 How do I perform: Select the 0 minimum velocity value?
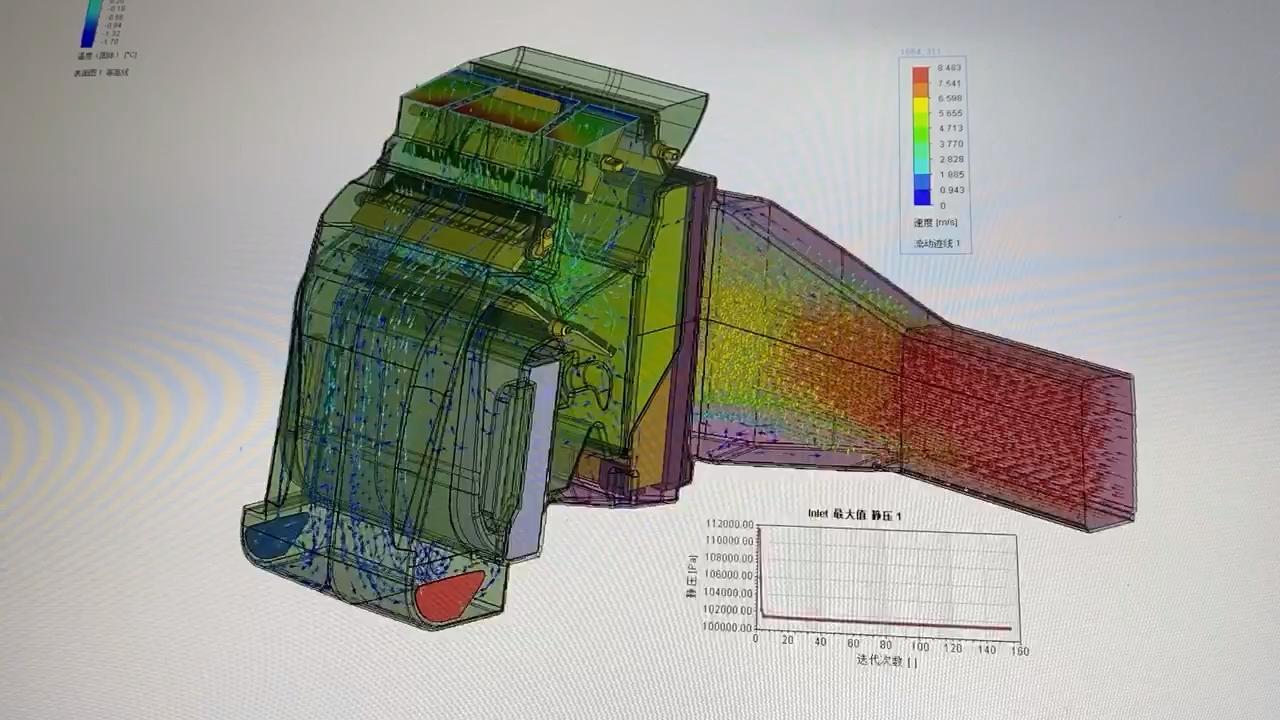coord(942,205)
